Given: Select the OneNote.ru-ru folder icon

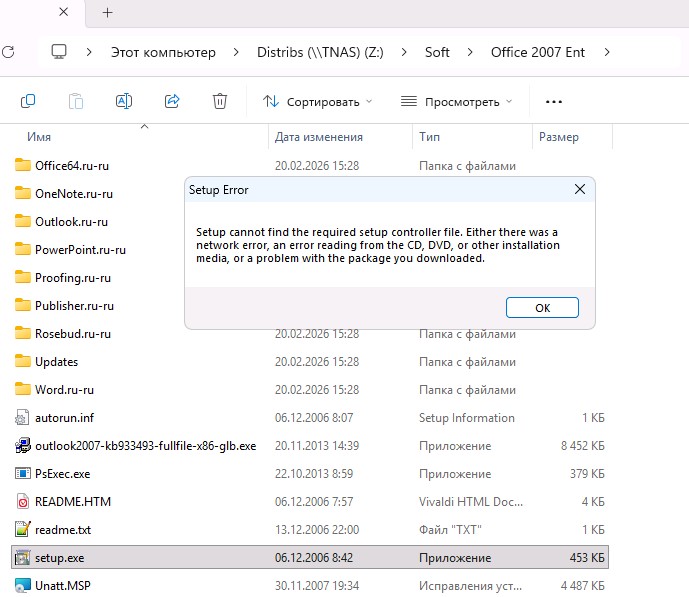Looking at the screenshot, I should pos(23,193).
